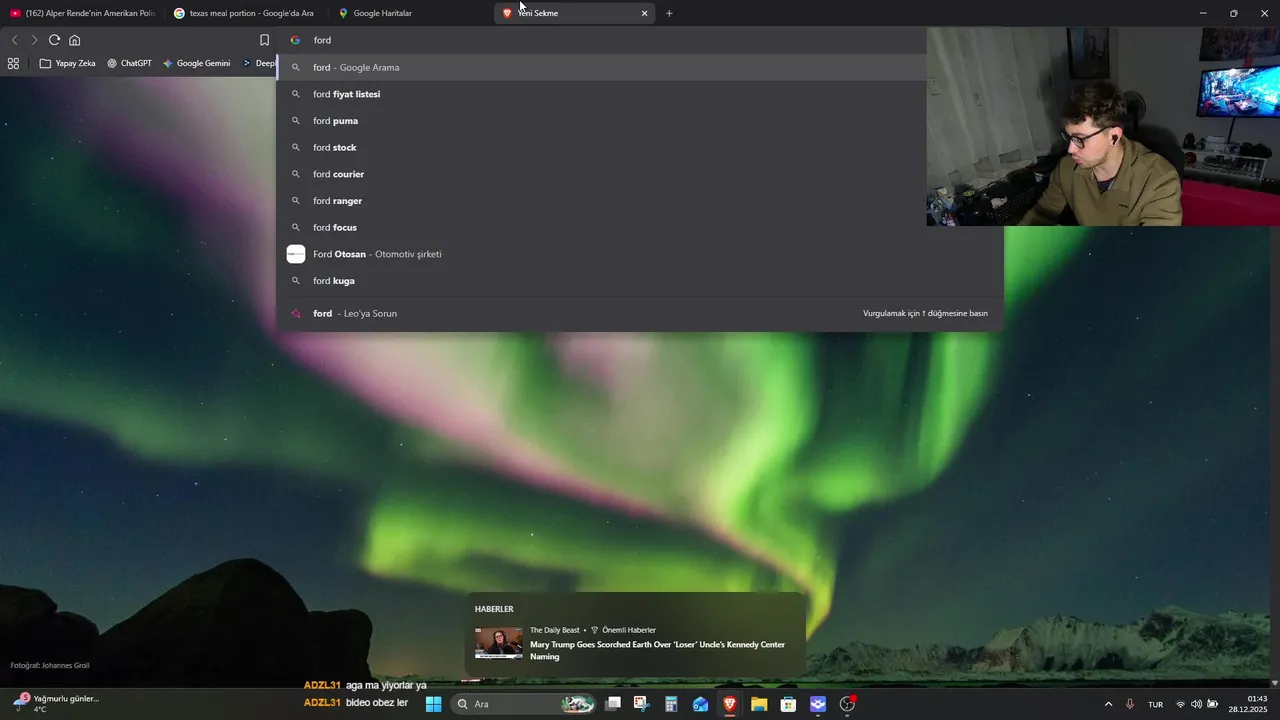The width and height of the screenshot is (1280, 720).
Task: Open Task View in the taskbar
Action: click(x=613, y=704)
